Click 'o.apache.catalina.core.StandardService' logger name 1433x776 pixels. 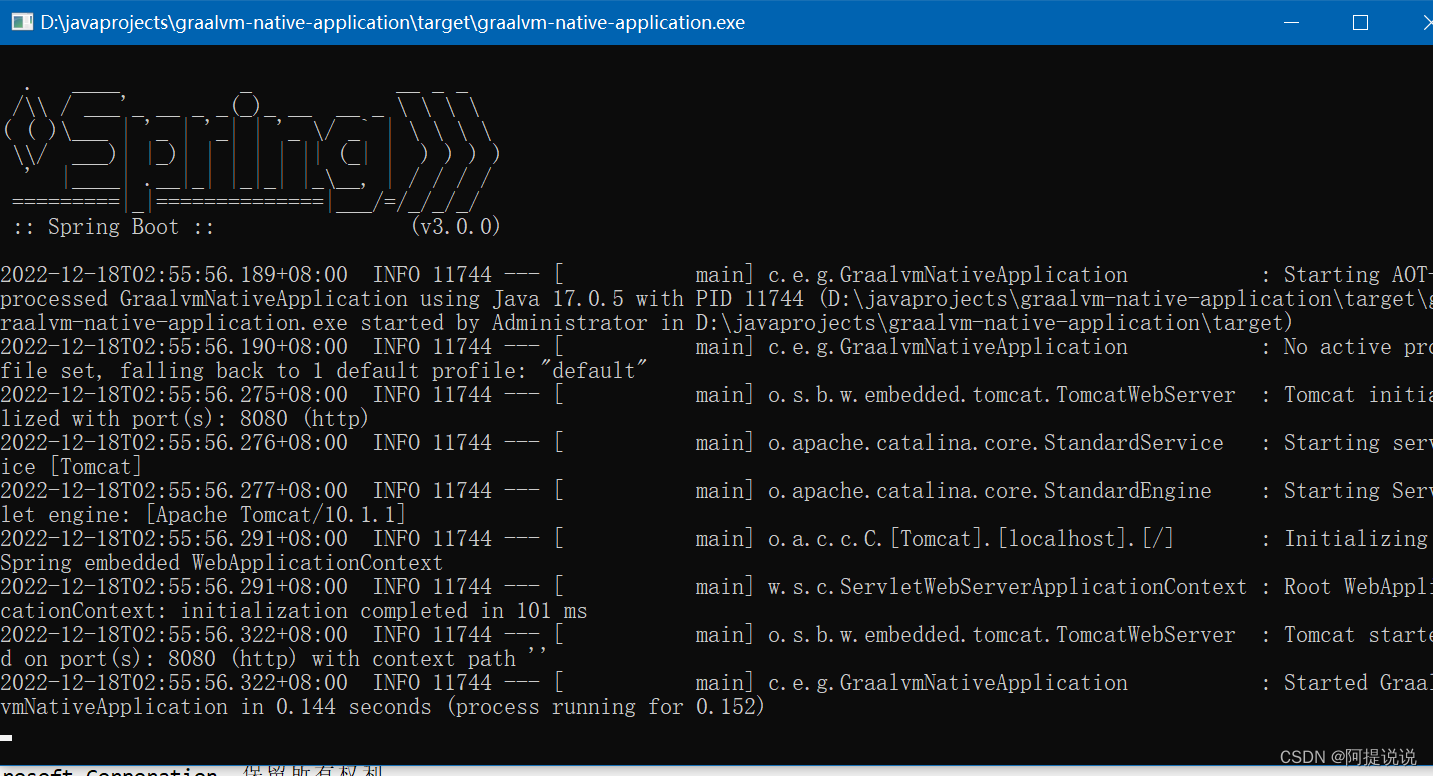996,443
